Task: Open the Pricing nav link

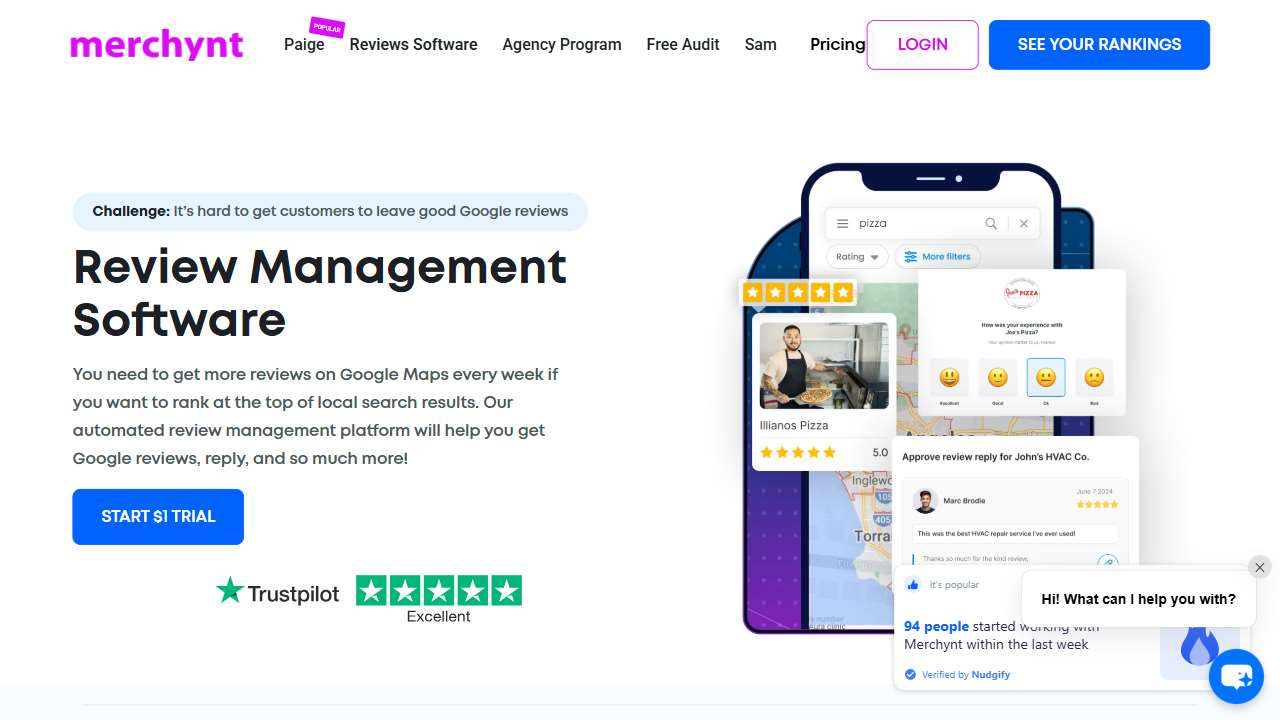Action: tap(837, 44)
